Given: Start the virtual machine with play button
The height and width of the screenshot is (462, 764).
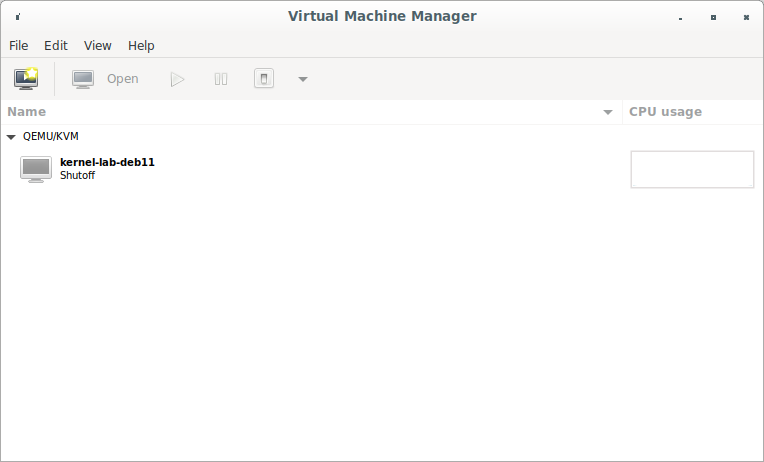Looking at the screenshot, I should click(x=177, y=79).
